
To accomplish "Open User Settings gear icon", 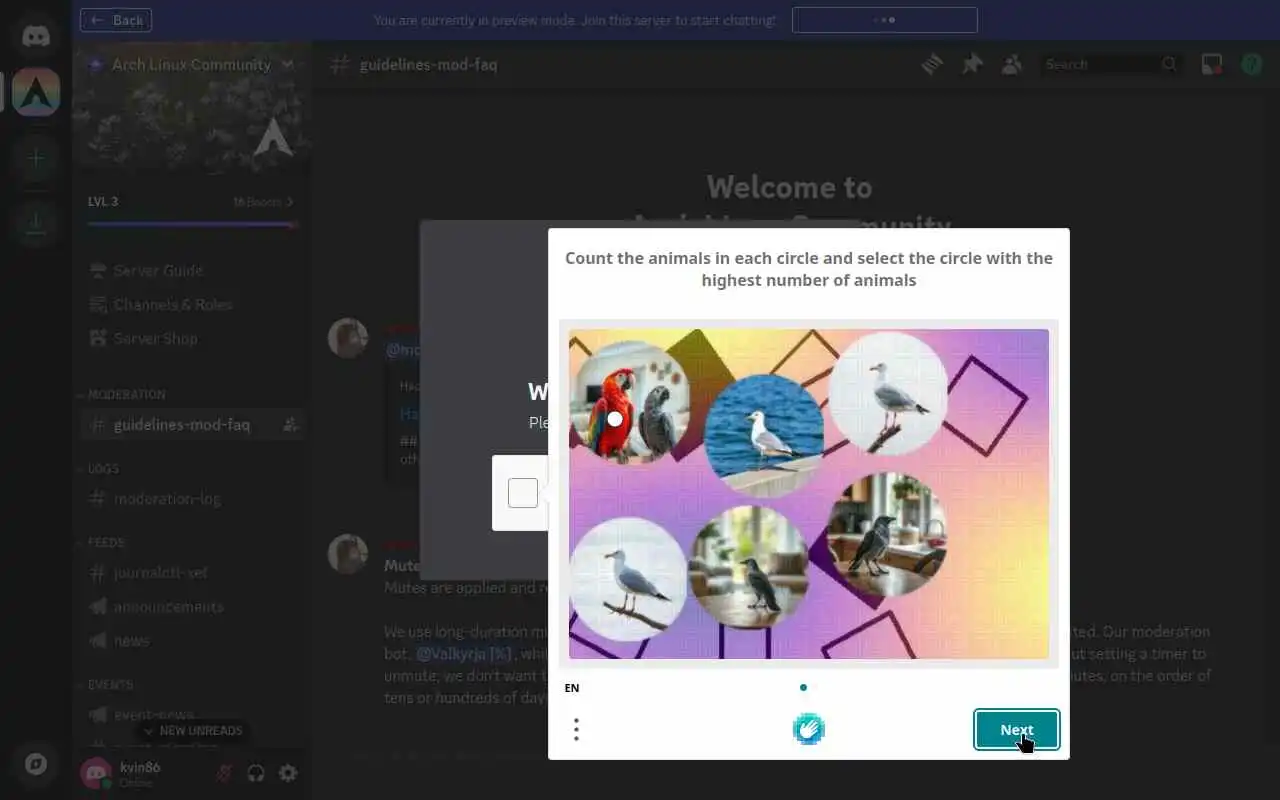I will [x=288, y=773].
